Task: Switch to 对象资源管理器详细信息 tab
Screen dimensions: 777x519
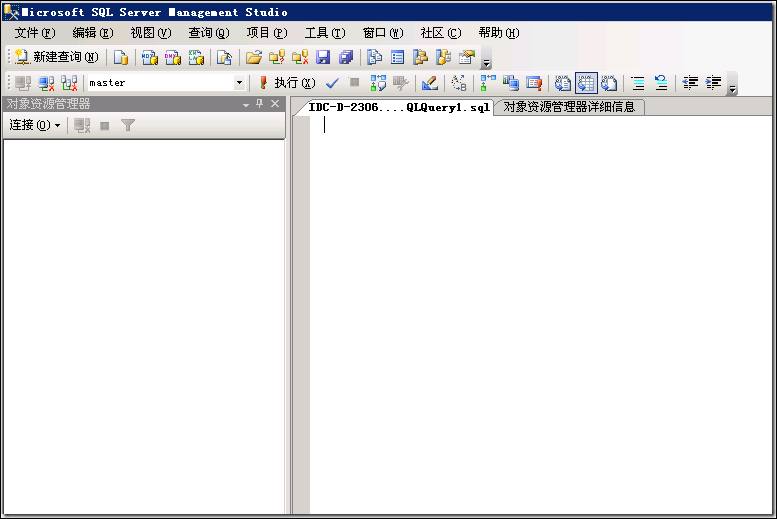Action: click(x=569, y=107)
